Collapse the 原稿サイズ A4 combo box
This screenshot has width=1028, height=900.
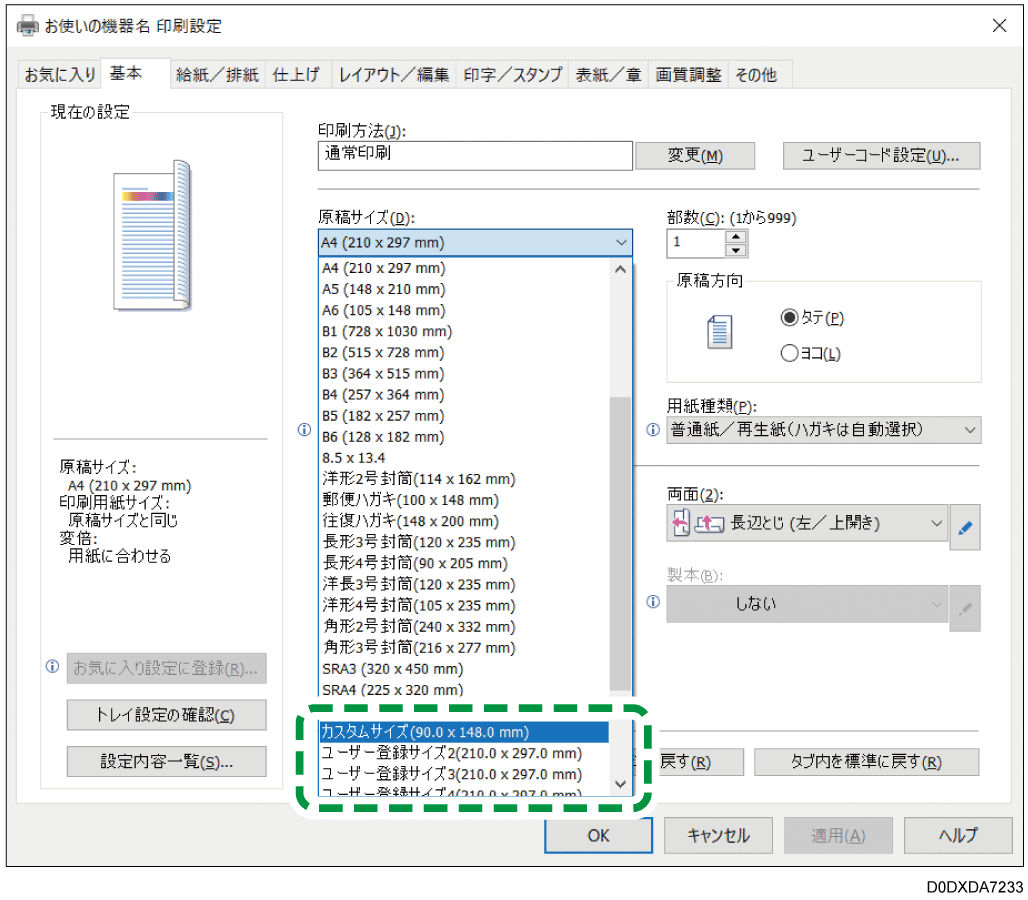[x=475, y=243]
